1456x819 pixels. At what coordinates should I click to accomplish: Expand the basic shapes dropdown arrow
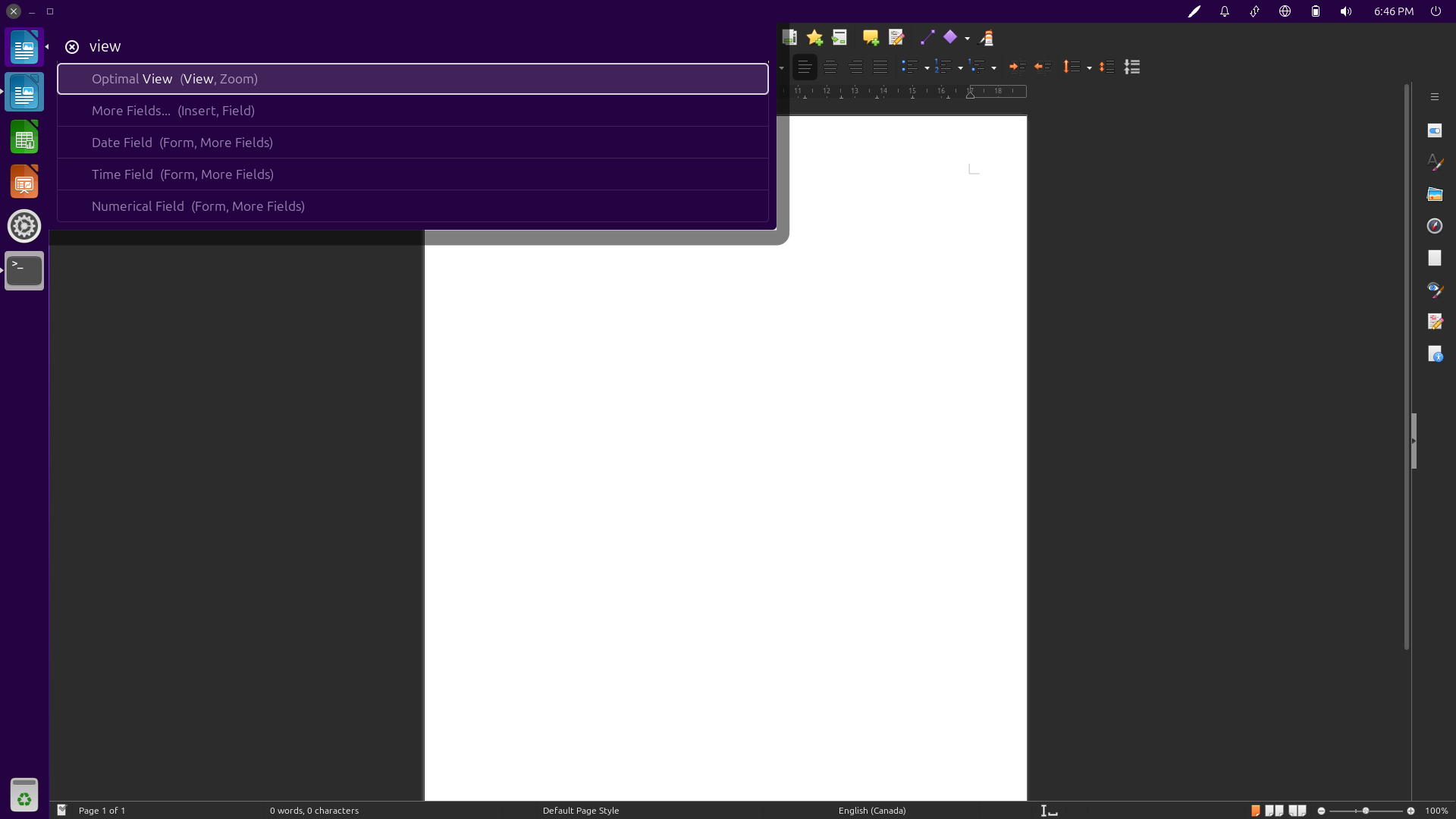click(x=967, y=38)
